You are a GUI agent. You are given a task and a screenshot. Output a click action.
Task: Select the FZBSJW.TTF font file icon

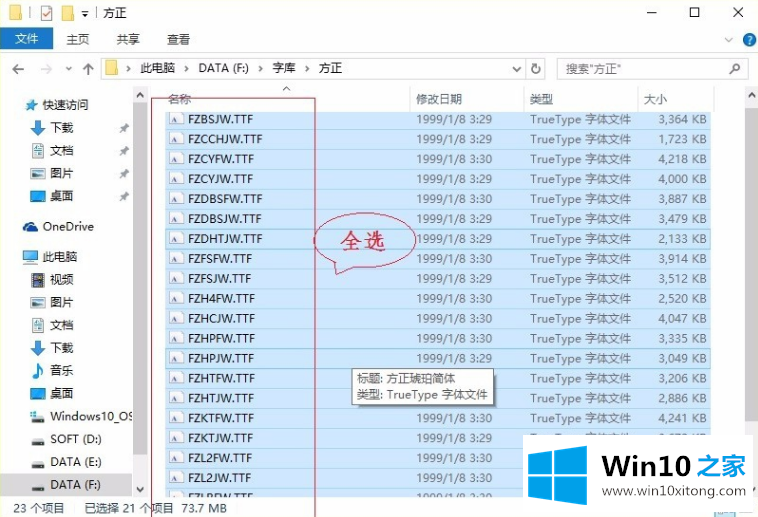[x=176, y=119]
